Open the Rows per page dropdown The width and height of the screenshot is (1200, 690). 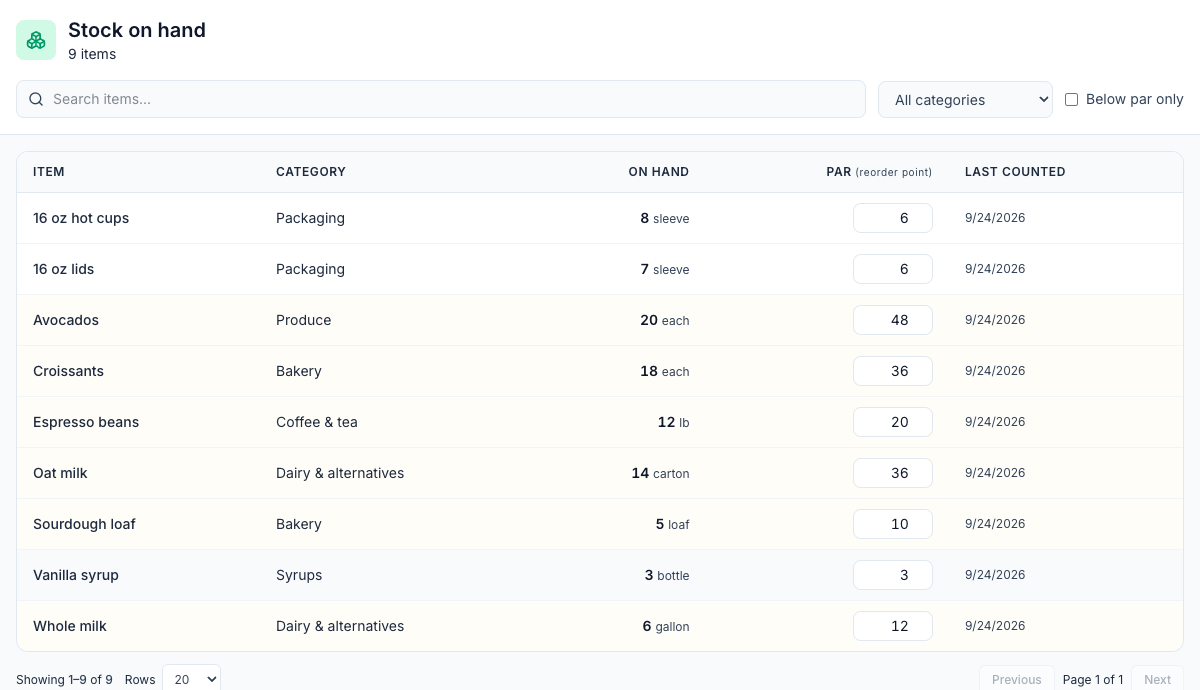click(191, 679)
